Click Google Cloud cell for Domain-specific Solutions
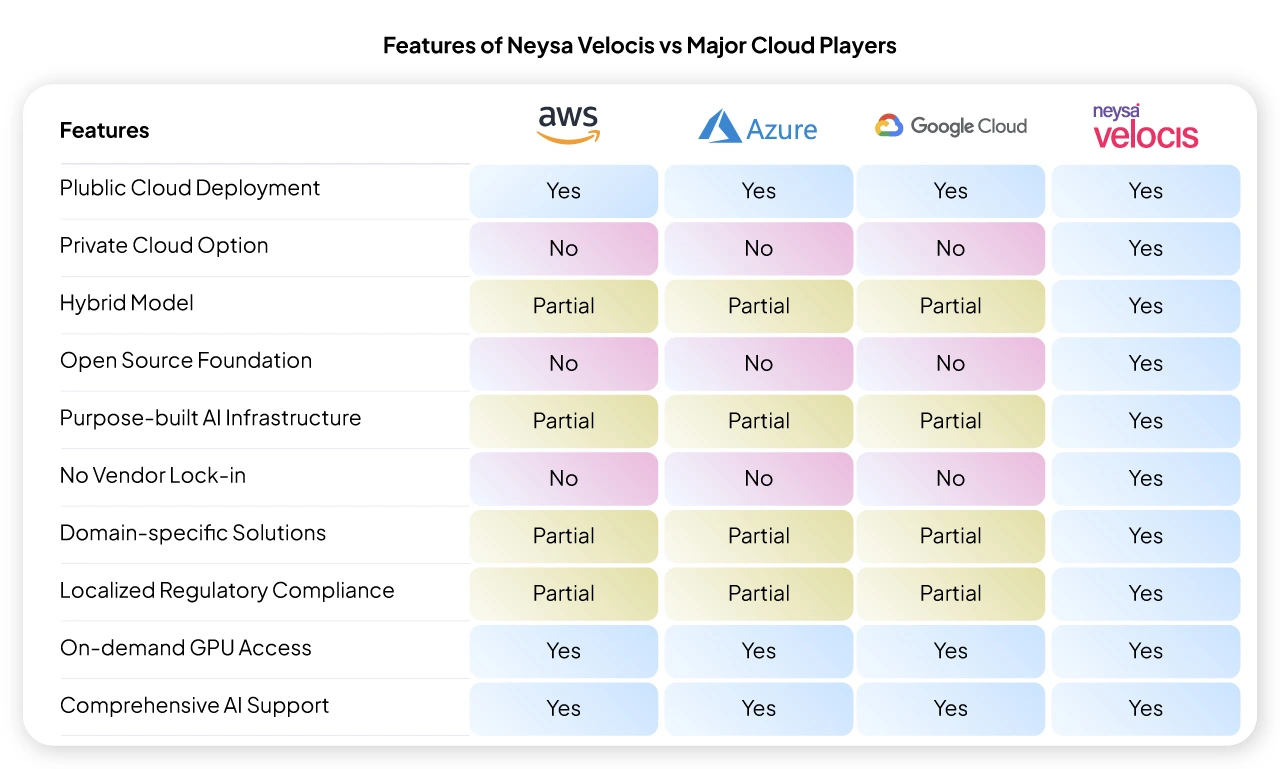 [x=951, y=536]
